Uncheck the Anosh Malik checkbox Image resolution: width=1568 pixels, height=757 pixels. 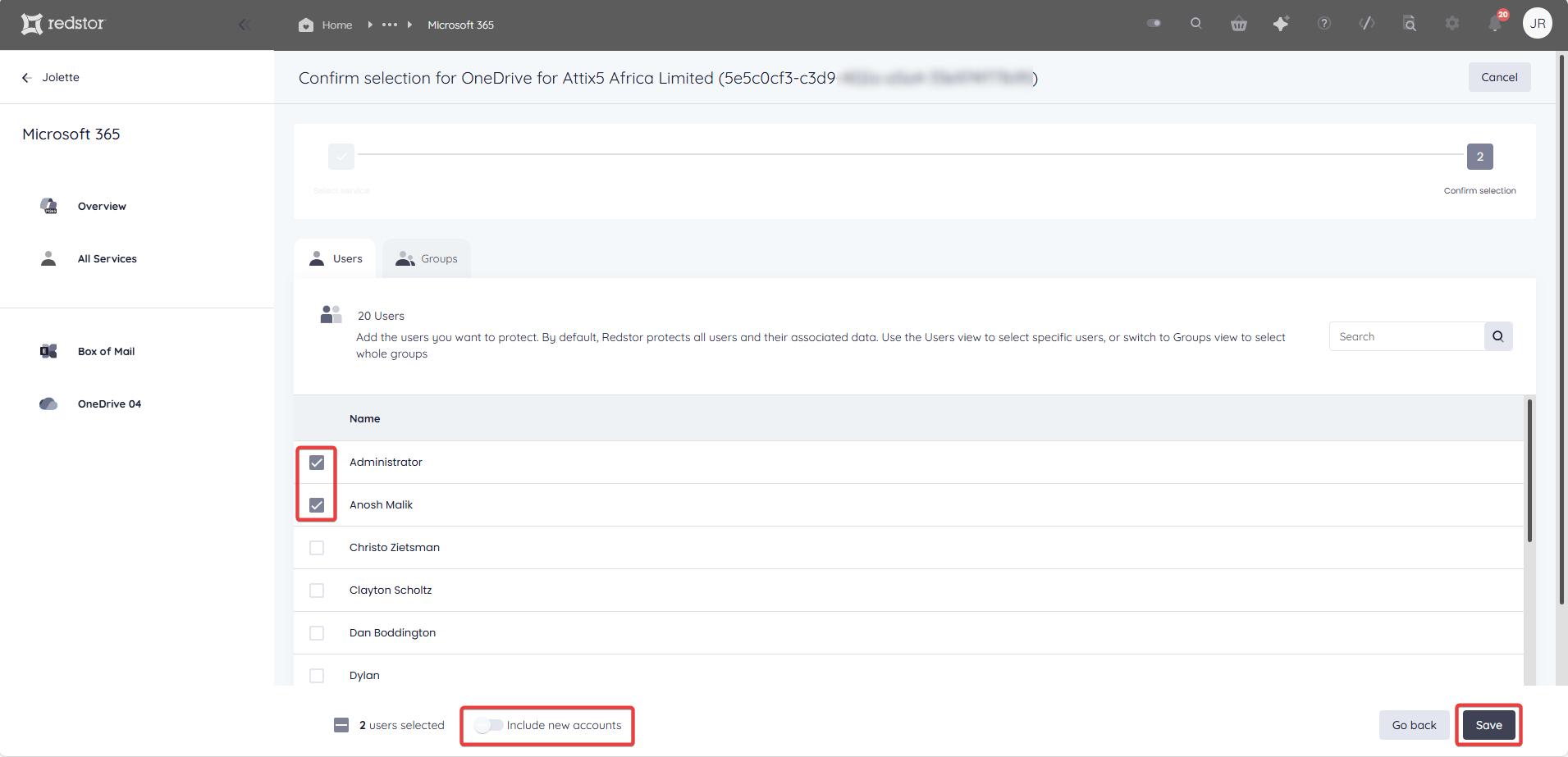[317, 505]
